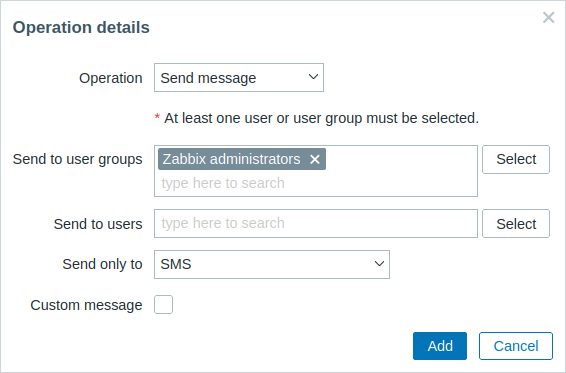The image size is (566, 373).
Task: Select the Zabbix administrators group chip
Action: click(231, 159)
